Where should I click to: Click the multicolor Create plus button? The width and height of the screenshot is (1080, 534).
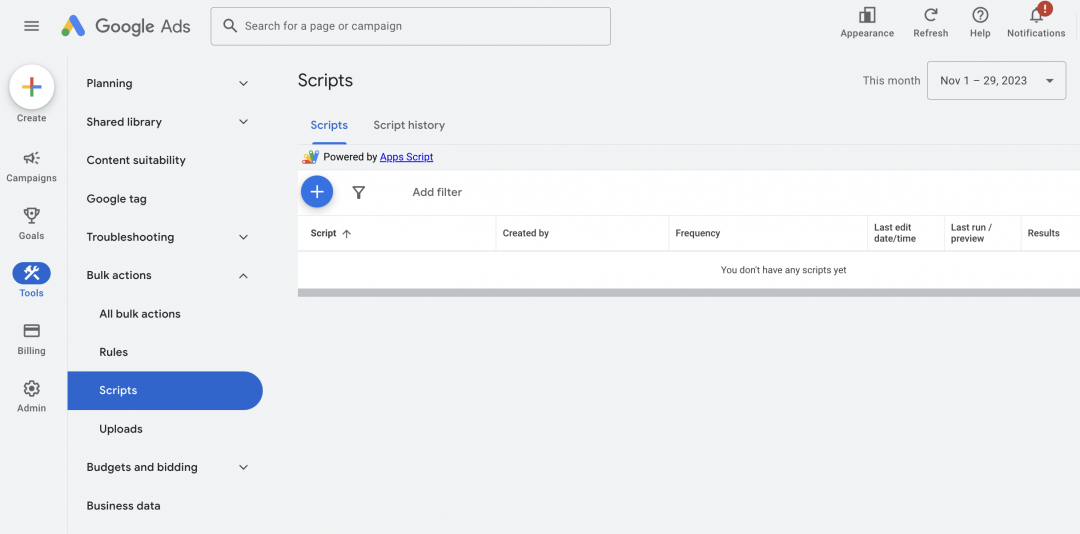point(32,87)
